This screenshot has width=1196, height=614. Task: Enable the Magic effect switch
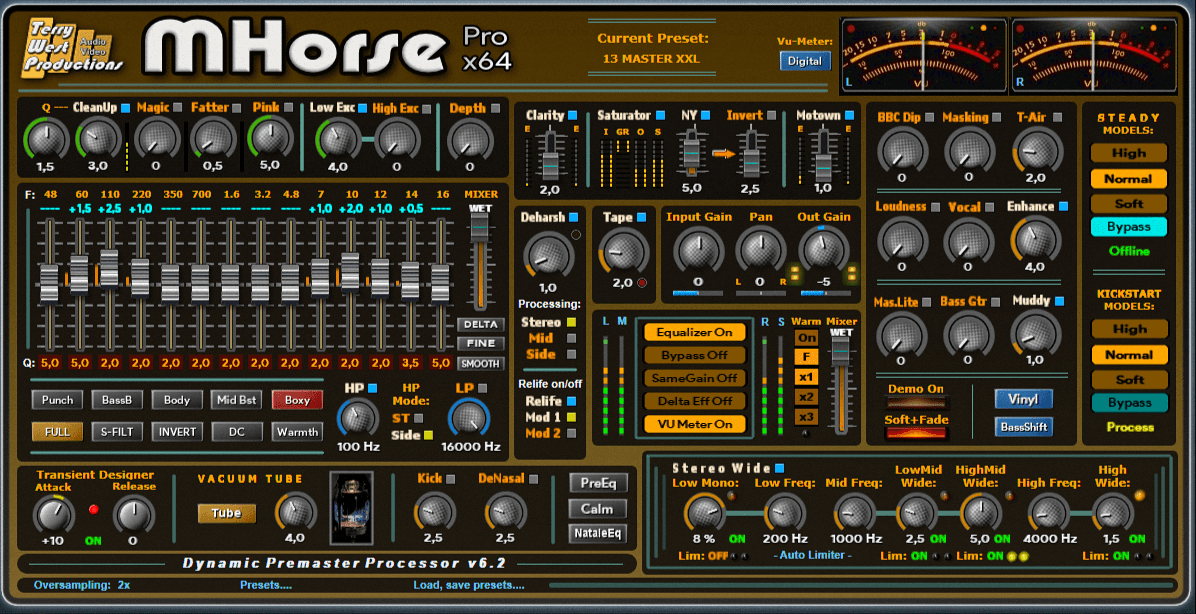(x=178, y=108)
